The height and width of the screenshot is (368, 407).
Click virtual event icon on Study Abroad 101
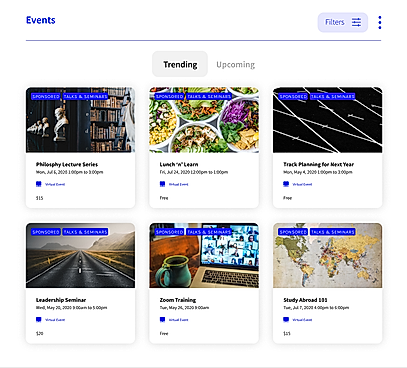point(286,320)
